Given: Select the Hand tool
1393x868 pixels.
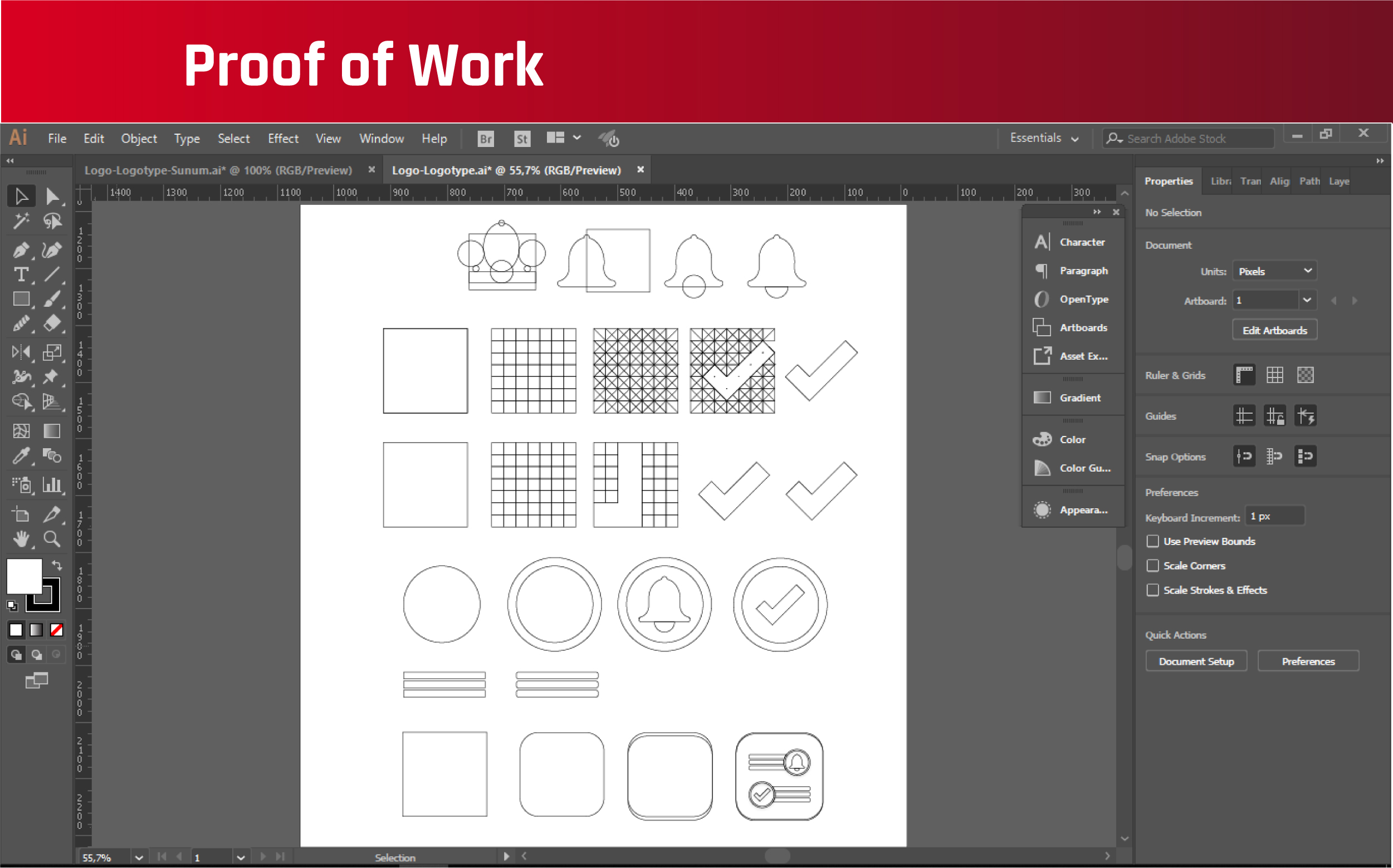Looking at the screenshot, I should tap(21, 539).
